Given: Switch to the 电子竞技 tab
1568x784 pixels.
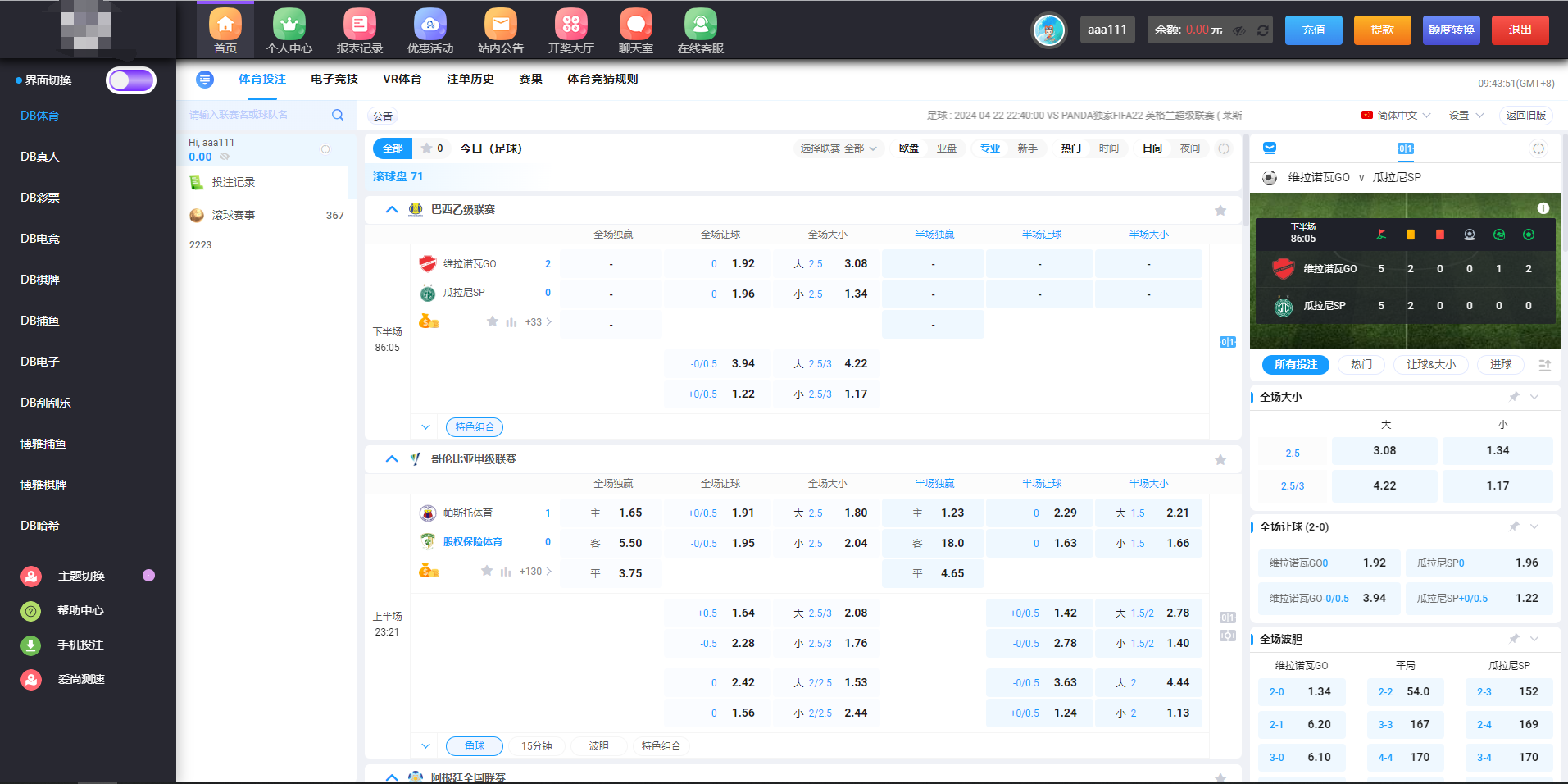Looking at the screenshot, I should [x=334, y=79].
